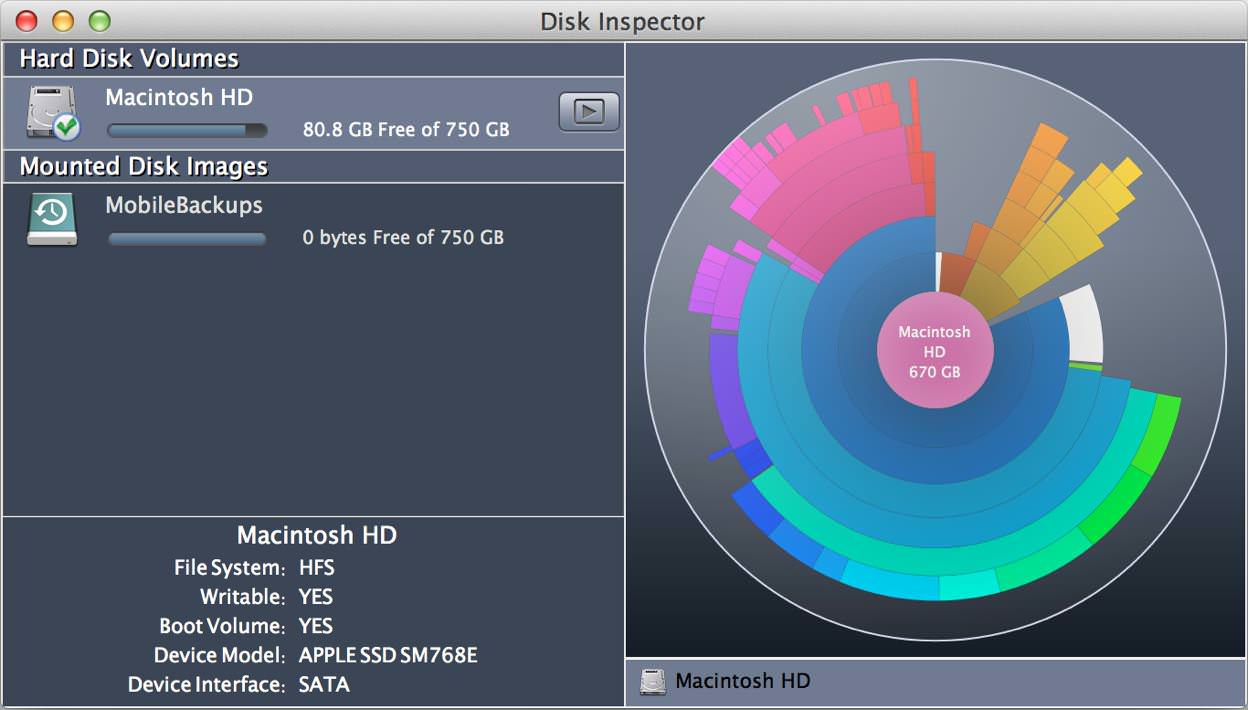Select Macintosh HD in the bottom path bar

coord(743,682)
